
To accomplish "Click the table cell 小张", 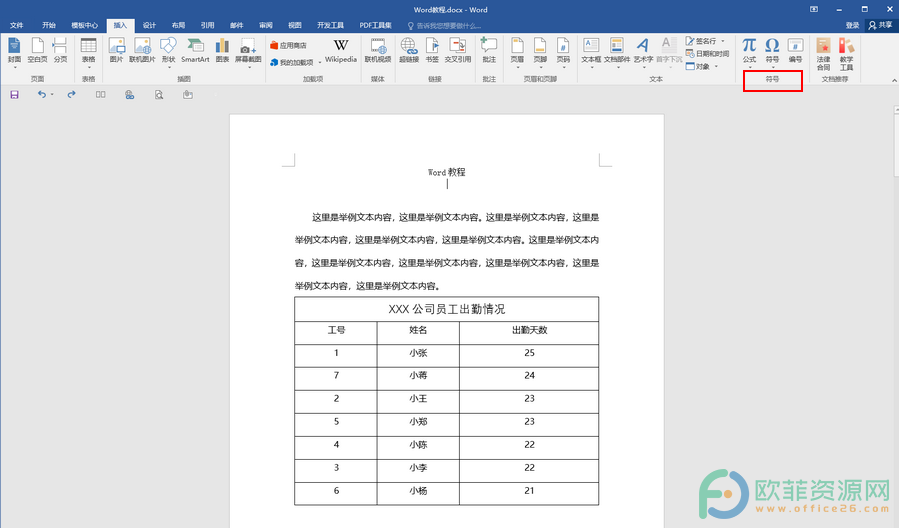I will point(418,353).
